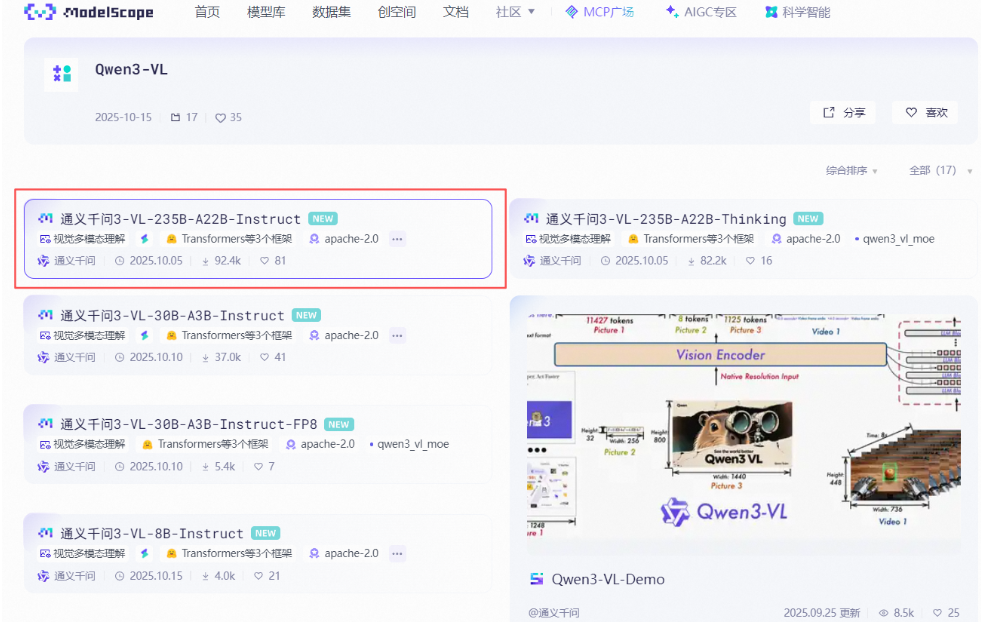
Task: Click more tags ellipsis on 8B-Instruct card
Action: (397, 554)
